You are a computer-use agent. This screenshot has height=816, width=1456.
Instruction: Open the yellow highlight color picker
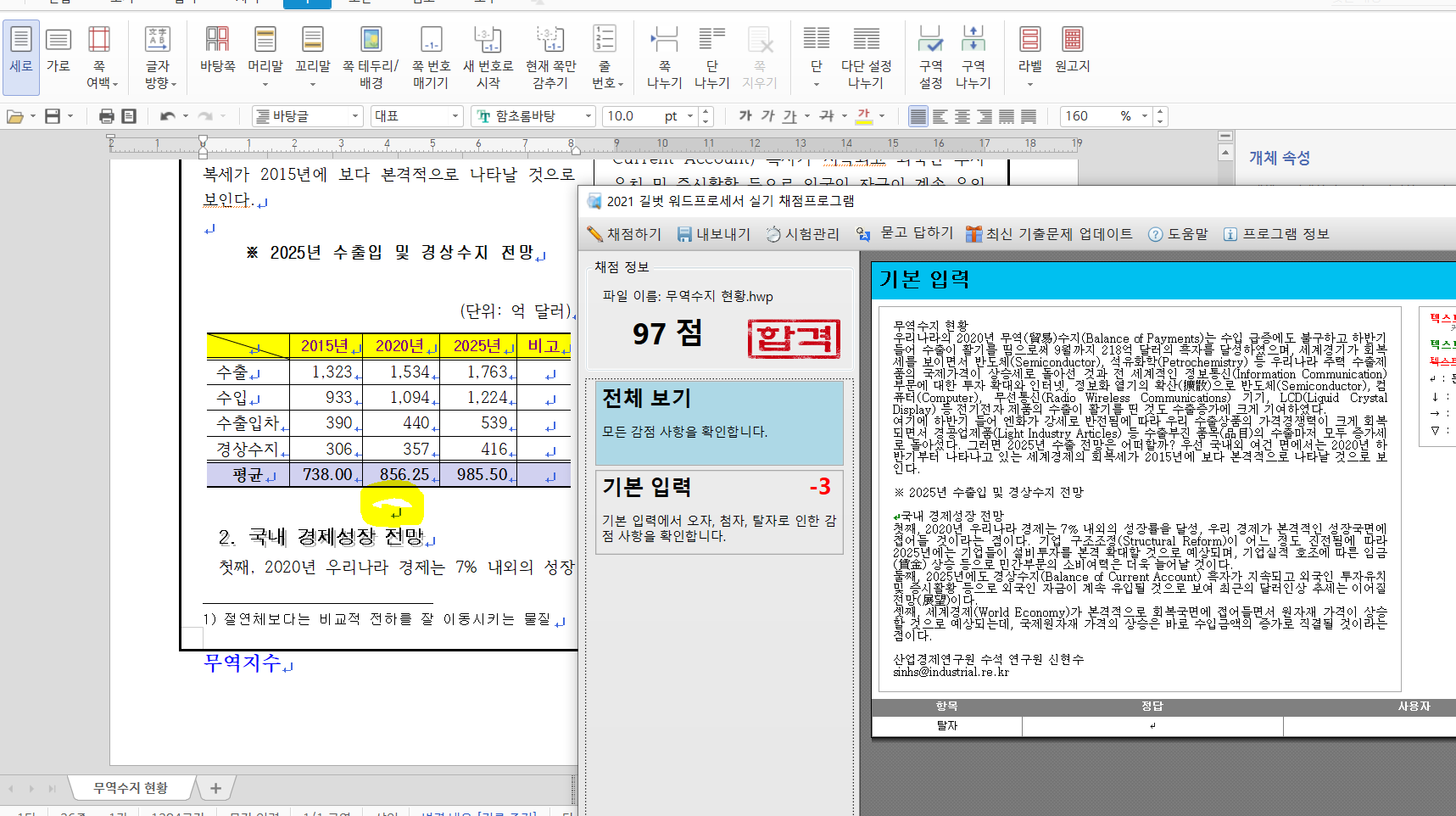coord(883,116)
